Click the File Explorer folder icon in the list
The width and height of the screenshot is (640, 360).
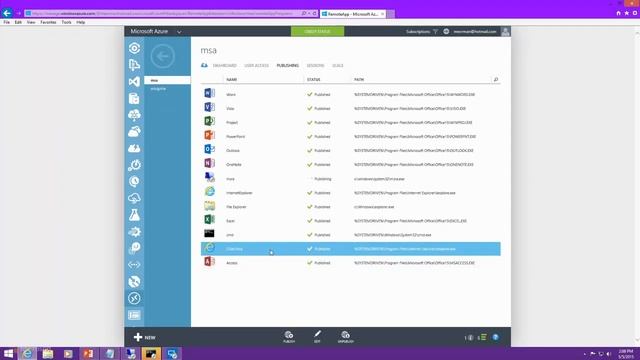coord(209,205)
